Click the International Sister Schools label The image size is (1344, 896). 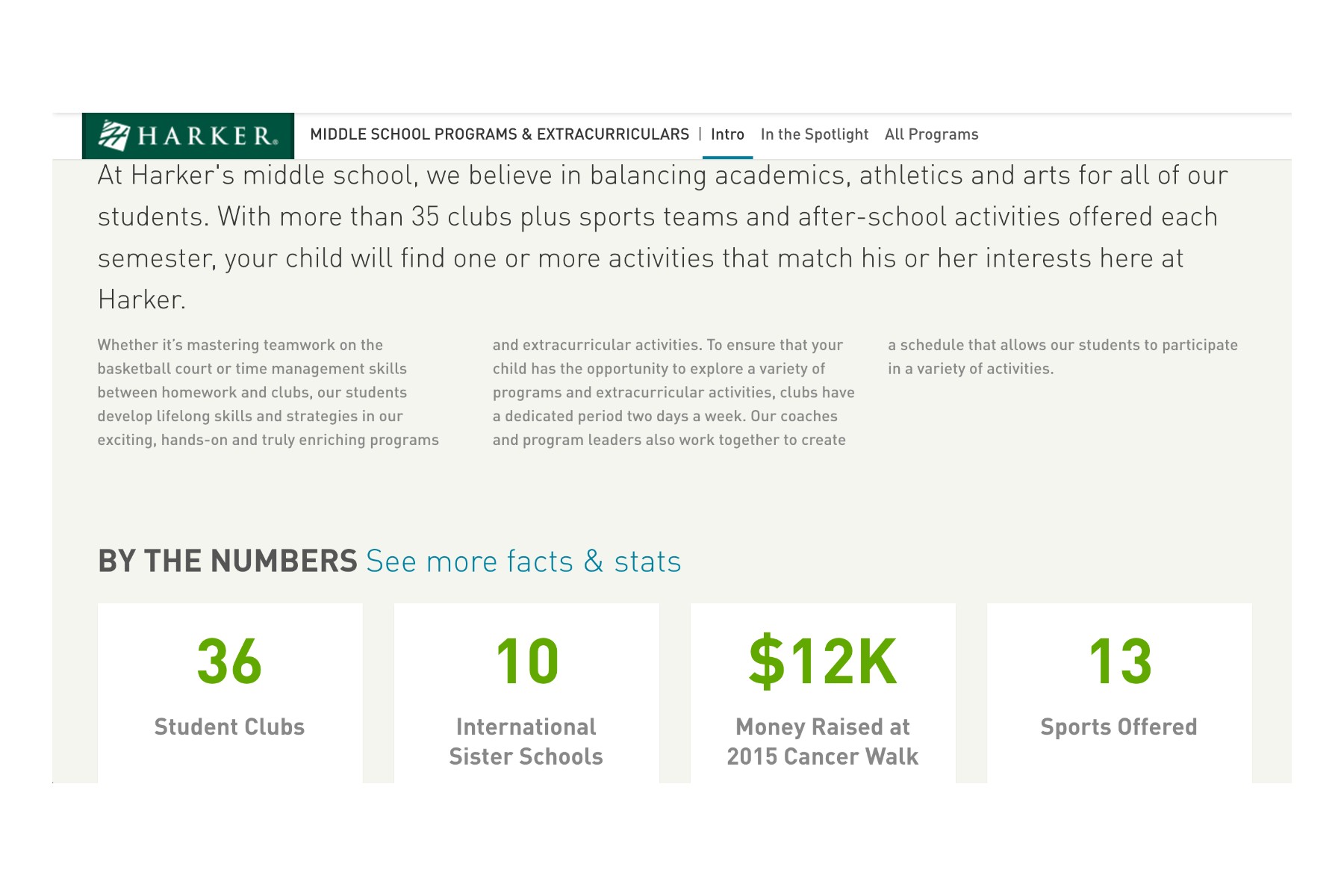pyautogui.click(x=526, y=741)
